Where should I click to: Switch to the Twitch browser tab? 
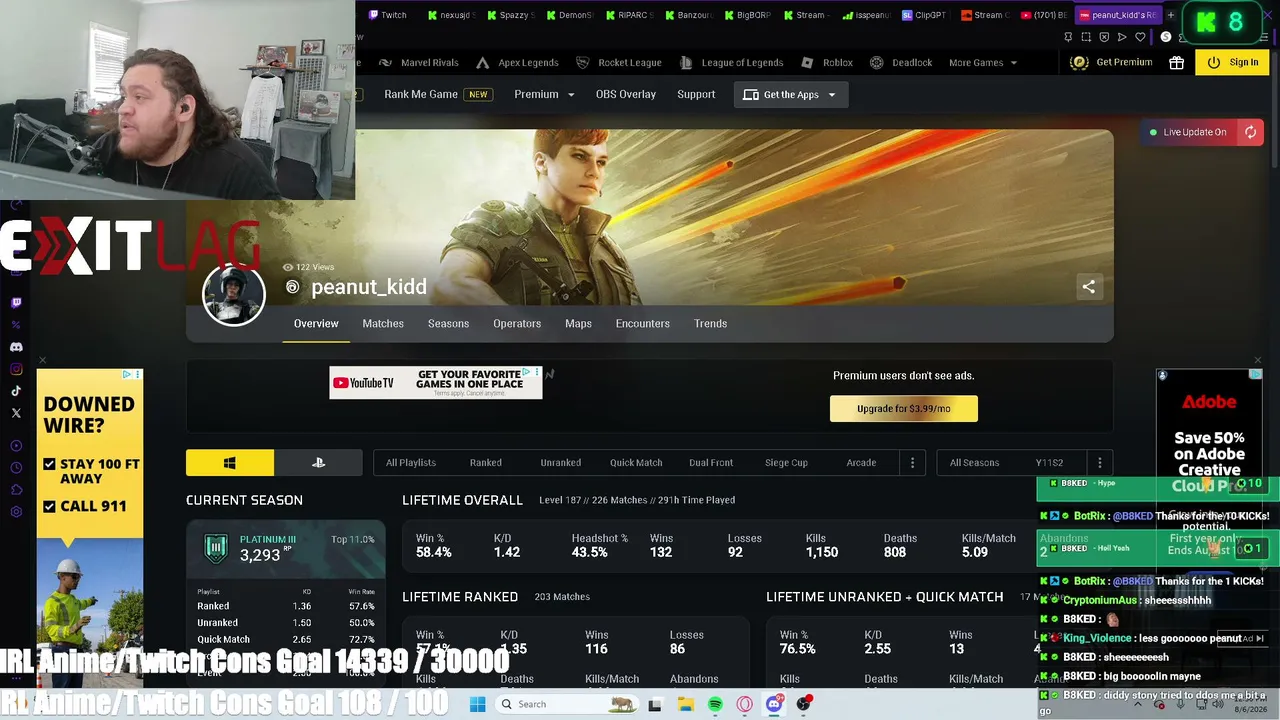point(390,15)
